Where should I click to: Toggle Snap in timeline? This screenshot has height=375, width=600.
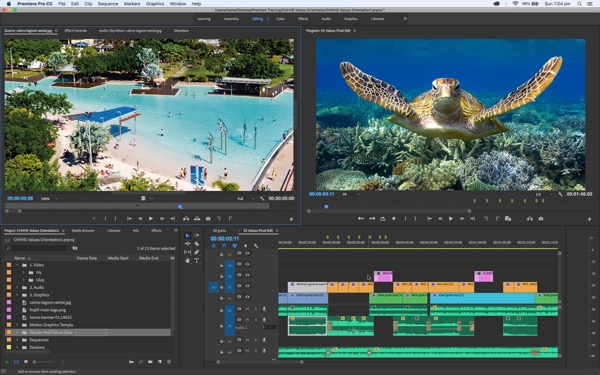pyautogui.click(x=224, y=246)
